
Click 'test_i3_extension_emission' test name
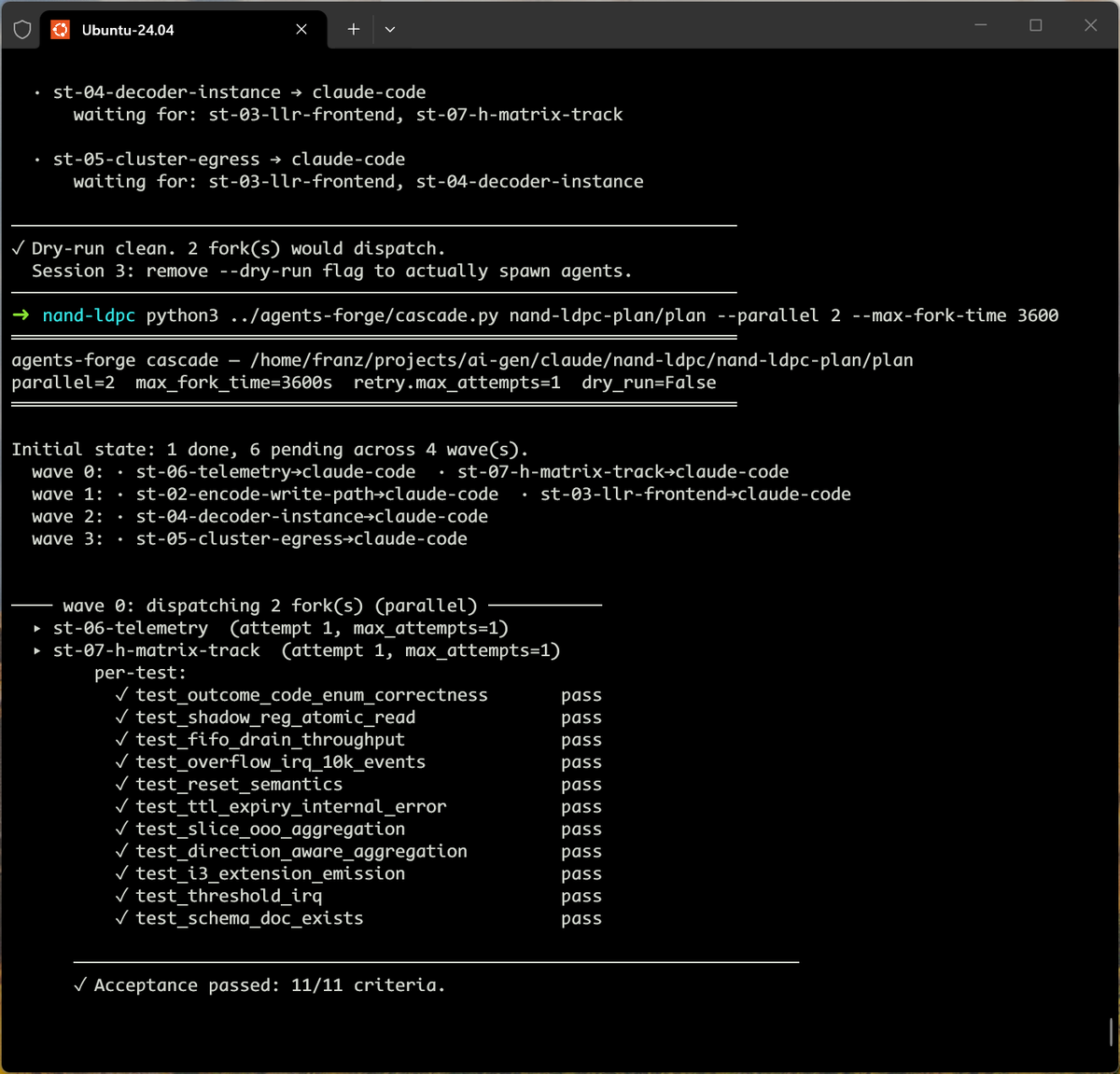click(x=271, y=875)
